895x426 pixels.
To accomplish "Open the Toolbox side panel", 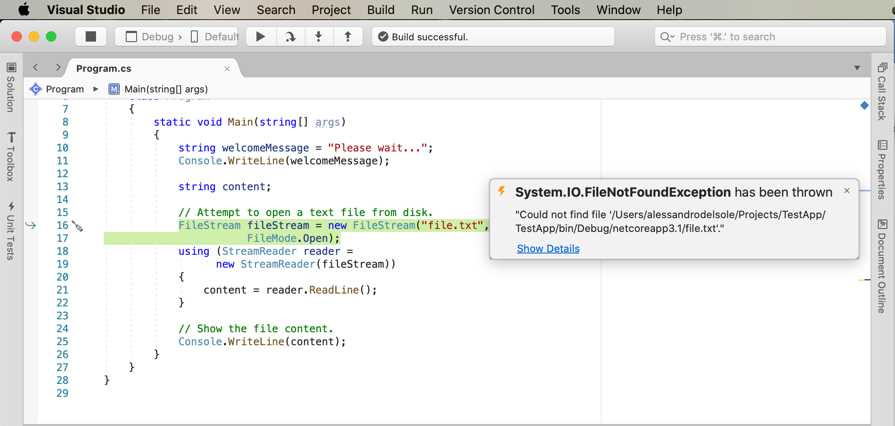I will [11, 156].
